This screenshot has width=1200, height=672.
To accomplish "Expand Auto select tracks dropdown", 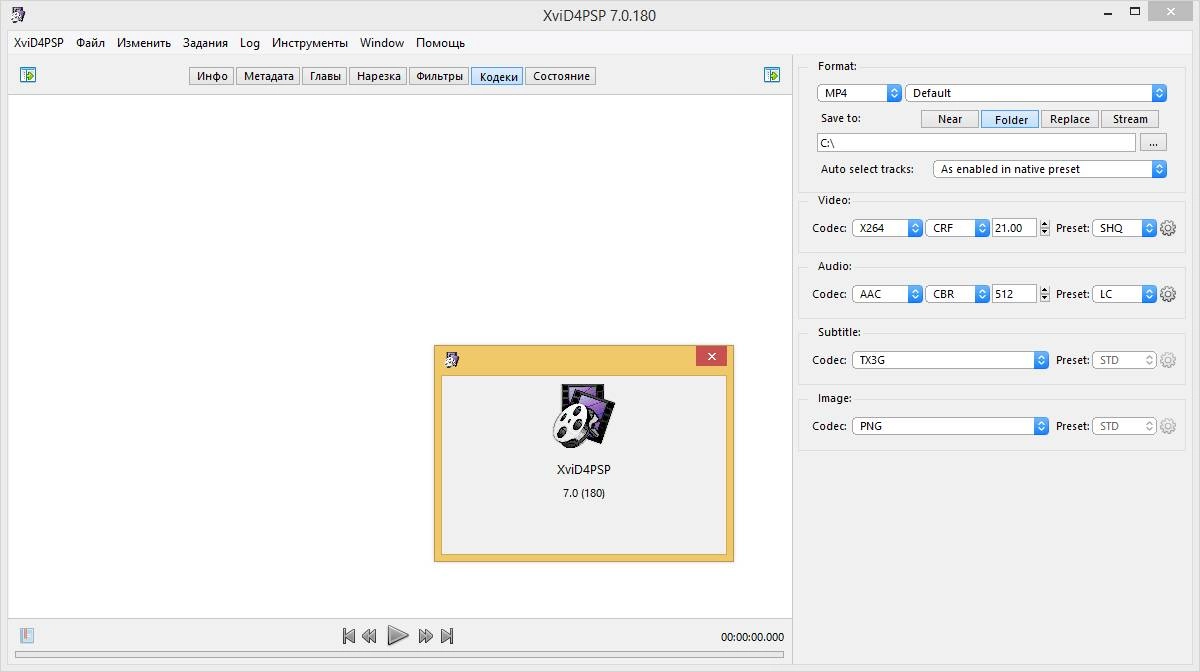I will pos(1049,169).
